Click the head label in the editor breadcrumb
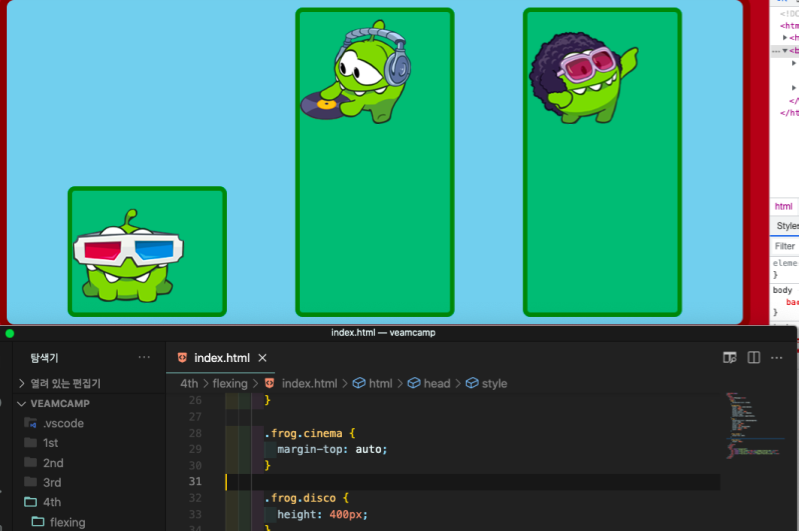Image resolution: width=800 pixels, height=532 pixels. point(437,383)
